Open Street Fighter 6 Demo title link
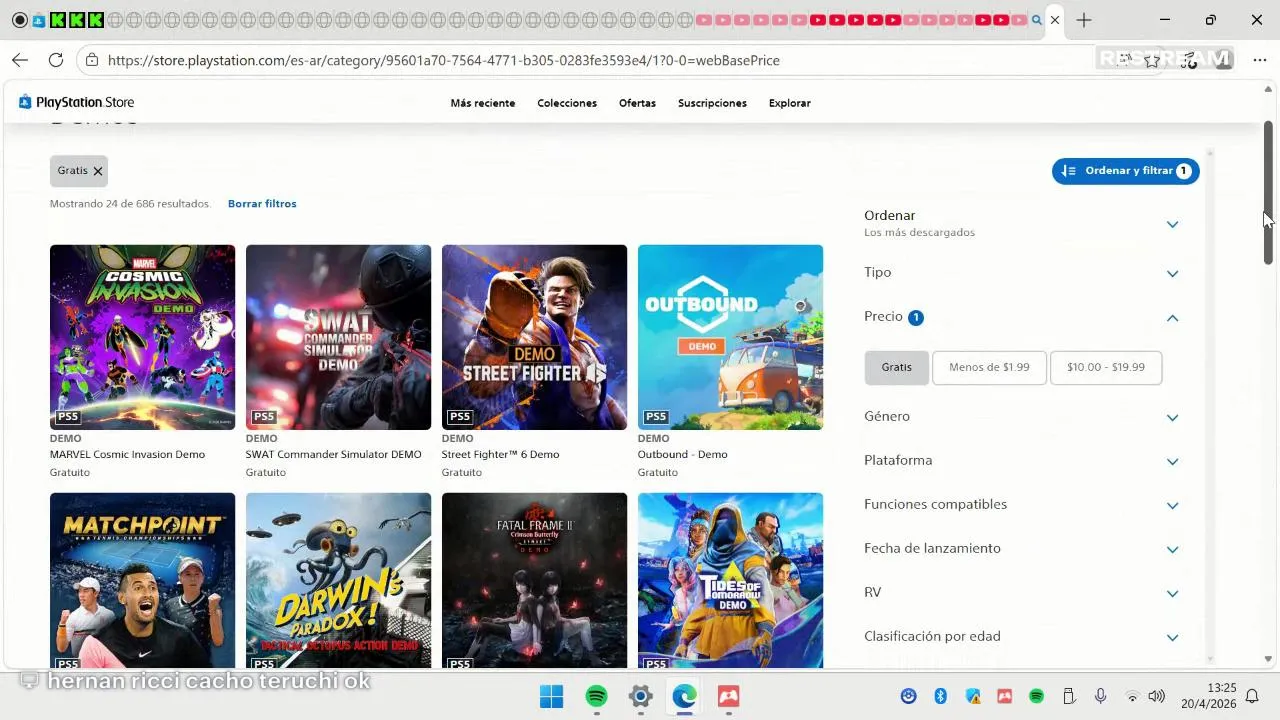The image size is (1280, 720). [x=500, y=454]
